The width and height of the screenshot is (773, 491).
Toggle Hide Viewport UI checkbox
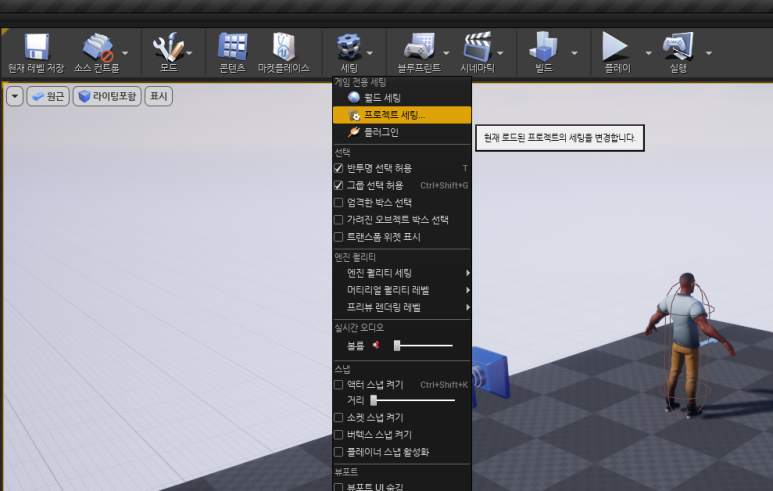click(339, 487)
